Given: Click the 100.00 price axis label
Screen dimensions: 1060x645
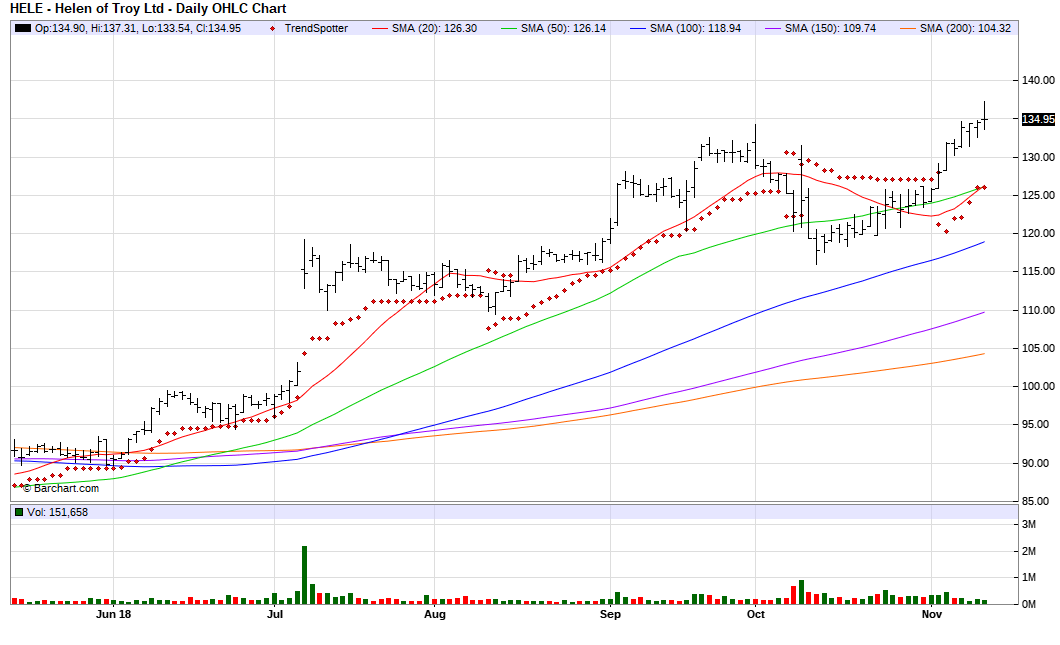Looking at the screenshot, I should (1038, 386).
